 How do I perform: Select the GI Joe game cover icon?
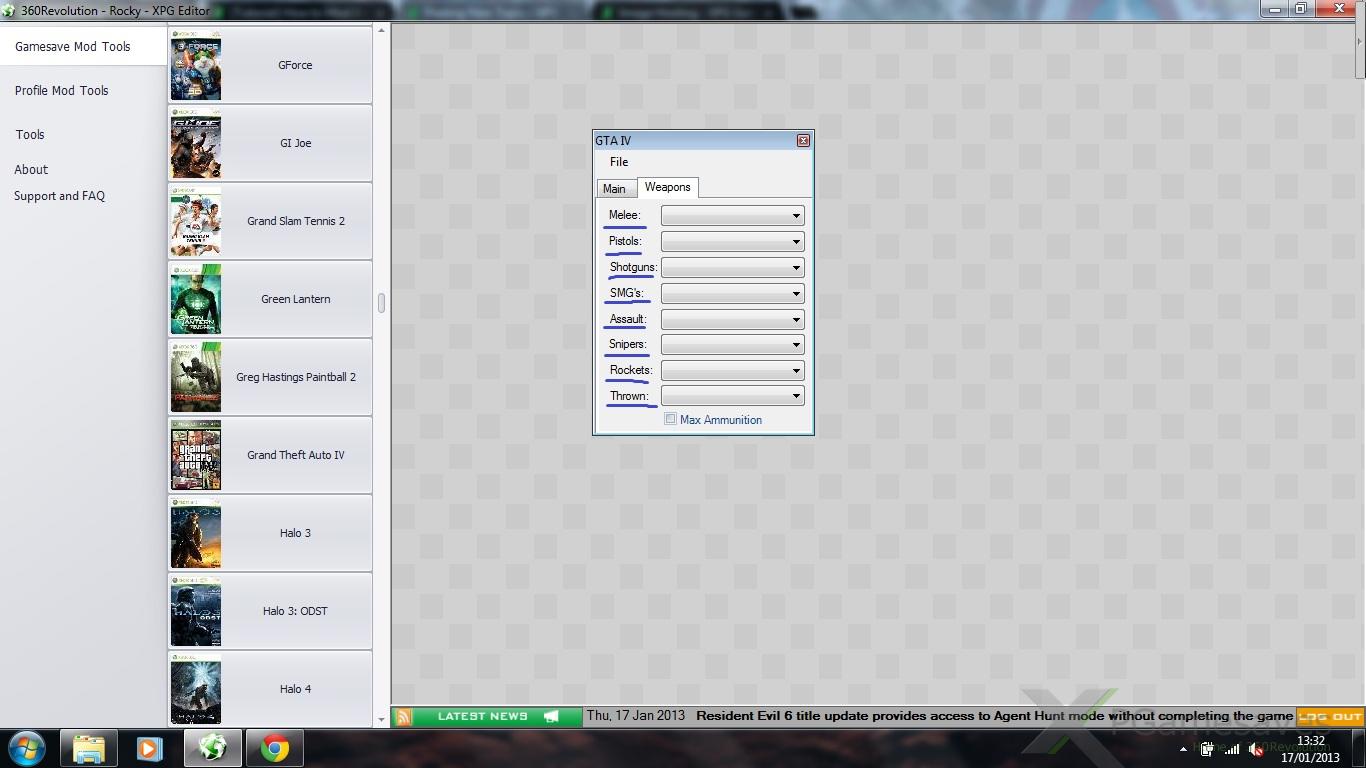point(196,144)
